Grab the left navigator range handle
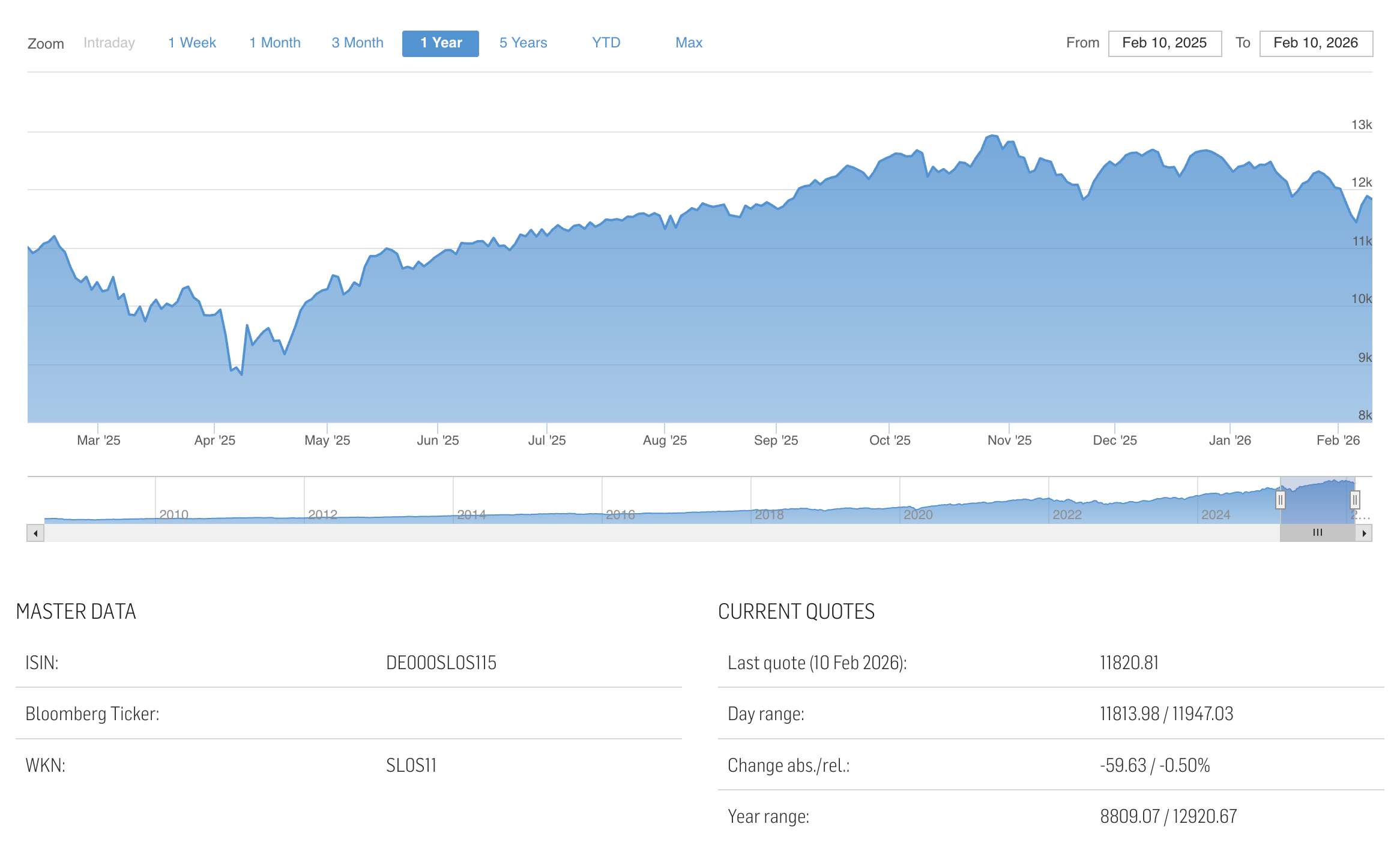The height and width of the screenshot is (851, 1400). click(x=1280, y=499)
